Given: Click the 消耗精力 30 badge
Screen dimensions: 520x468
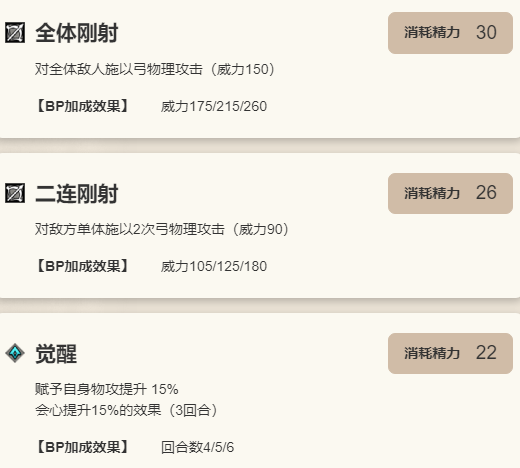Looking at the screenshot, I should click(450, 33).
